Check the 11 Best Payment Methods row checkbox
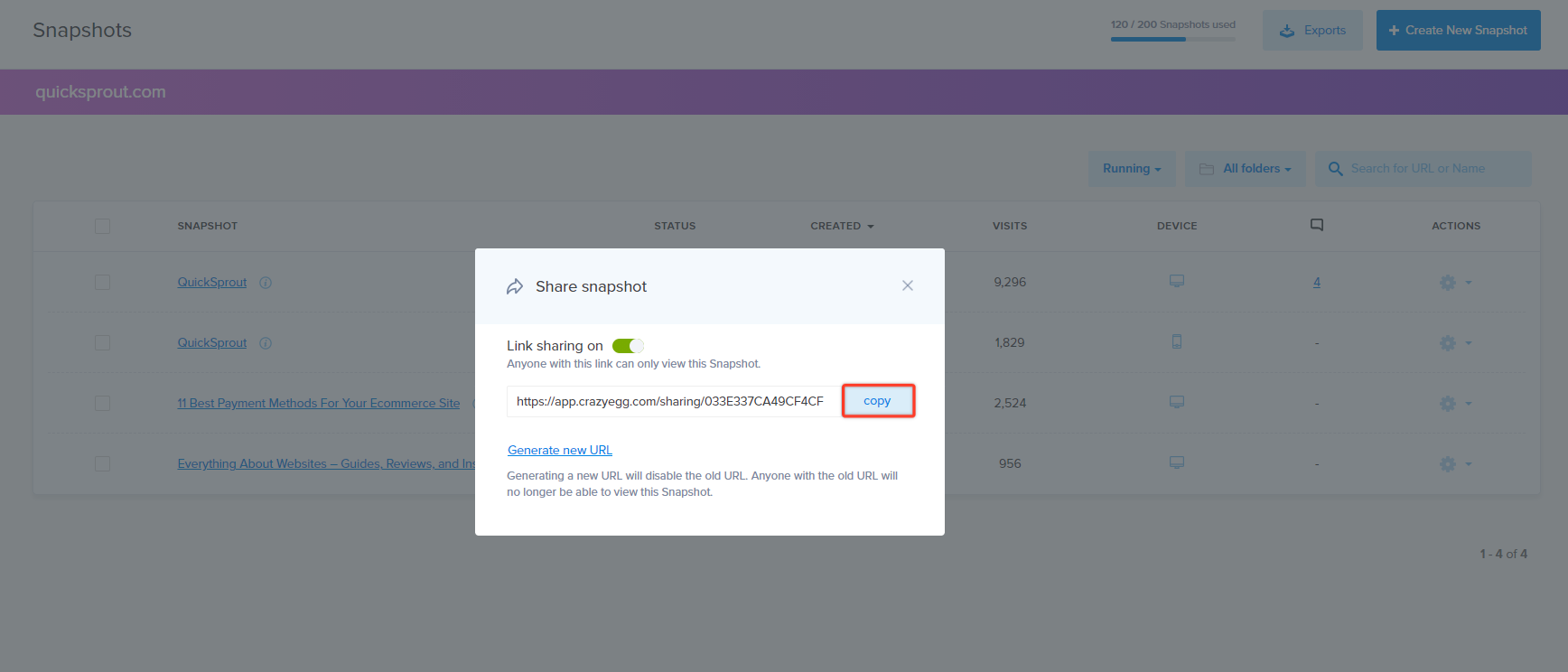1568x672 pixels. click(102, 403)
